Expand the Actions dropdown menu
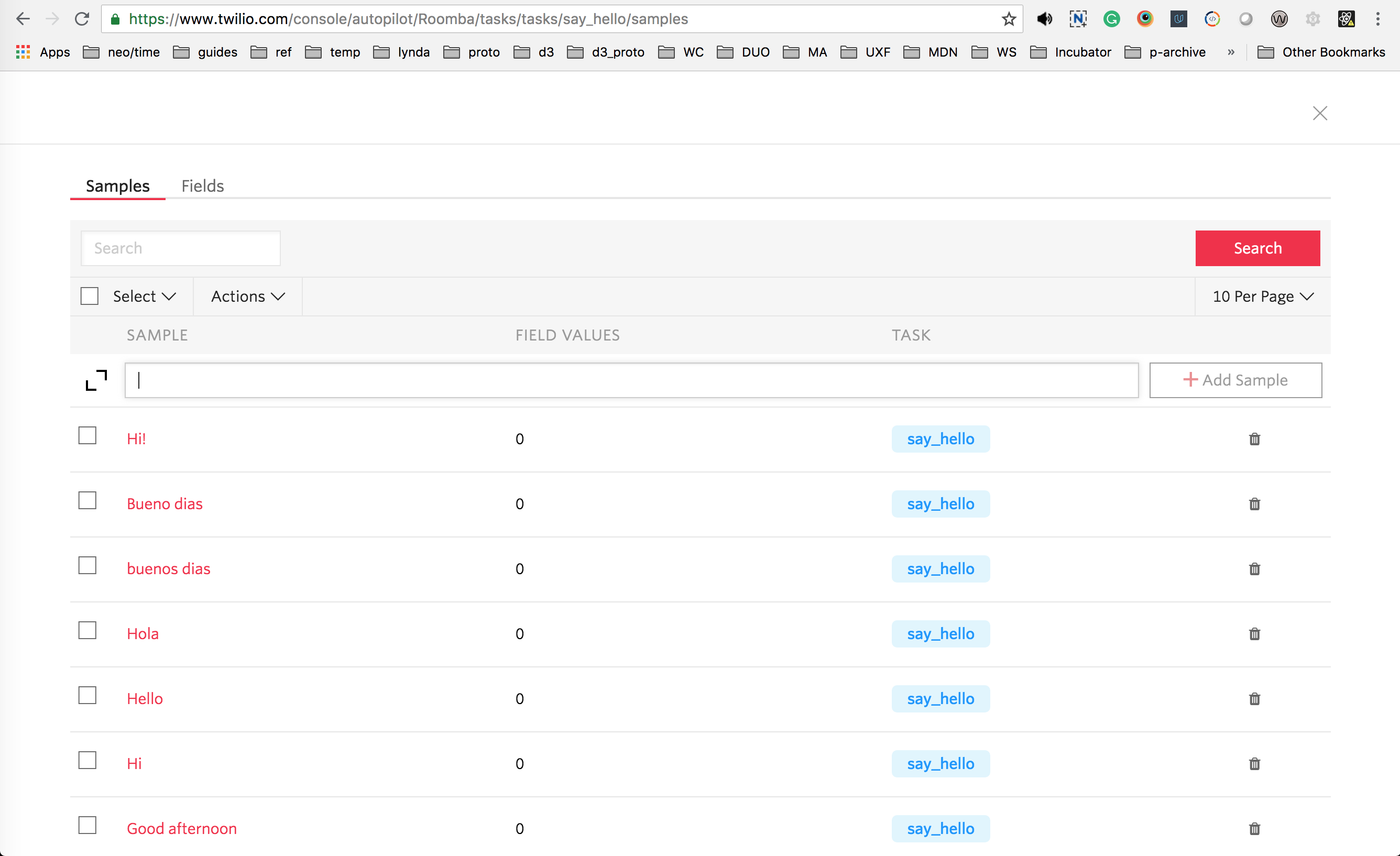This screenshot has height=856, width=1400. click(x=248, y=297)
